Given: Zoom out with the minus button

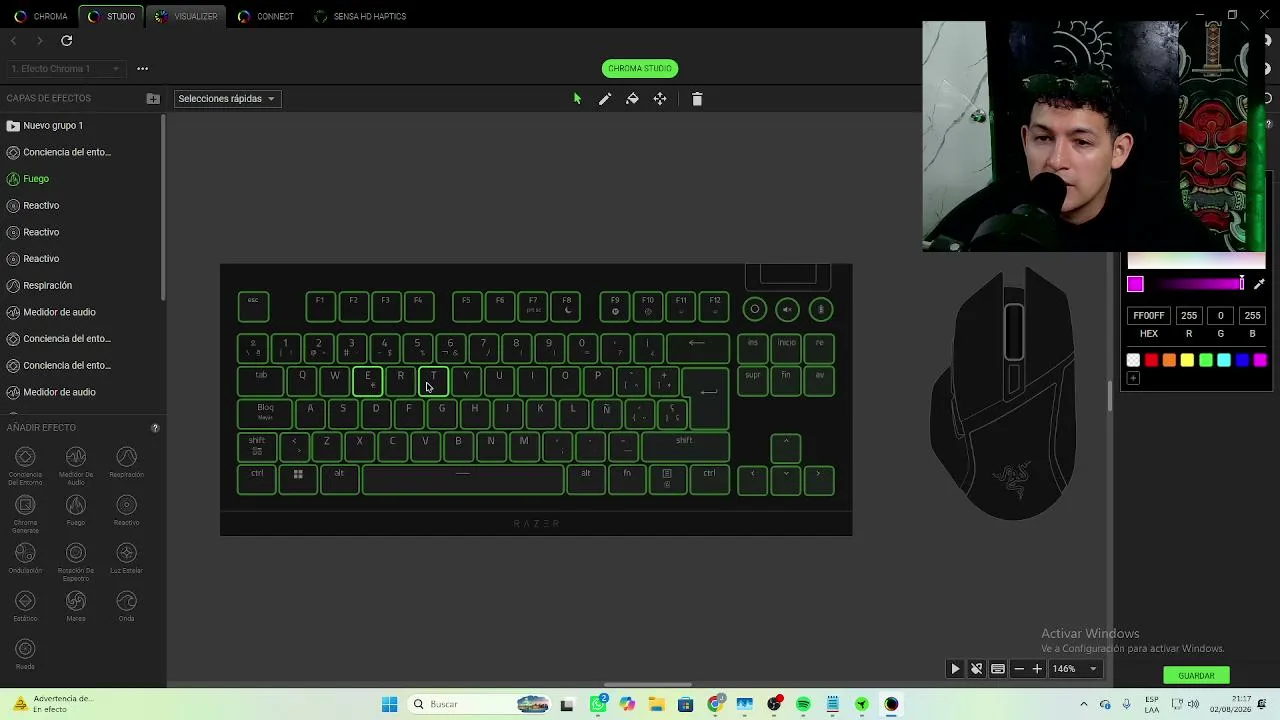Looking at the screenshot, I should [1019, 669].
